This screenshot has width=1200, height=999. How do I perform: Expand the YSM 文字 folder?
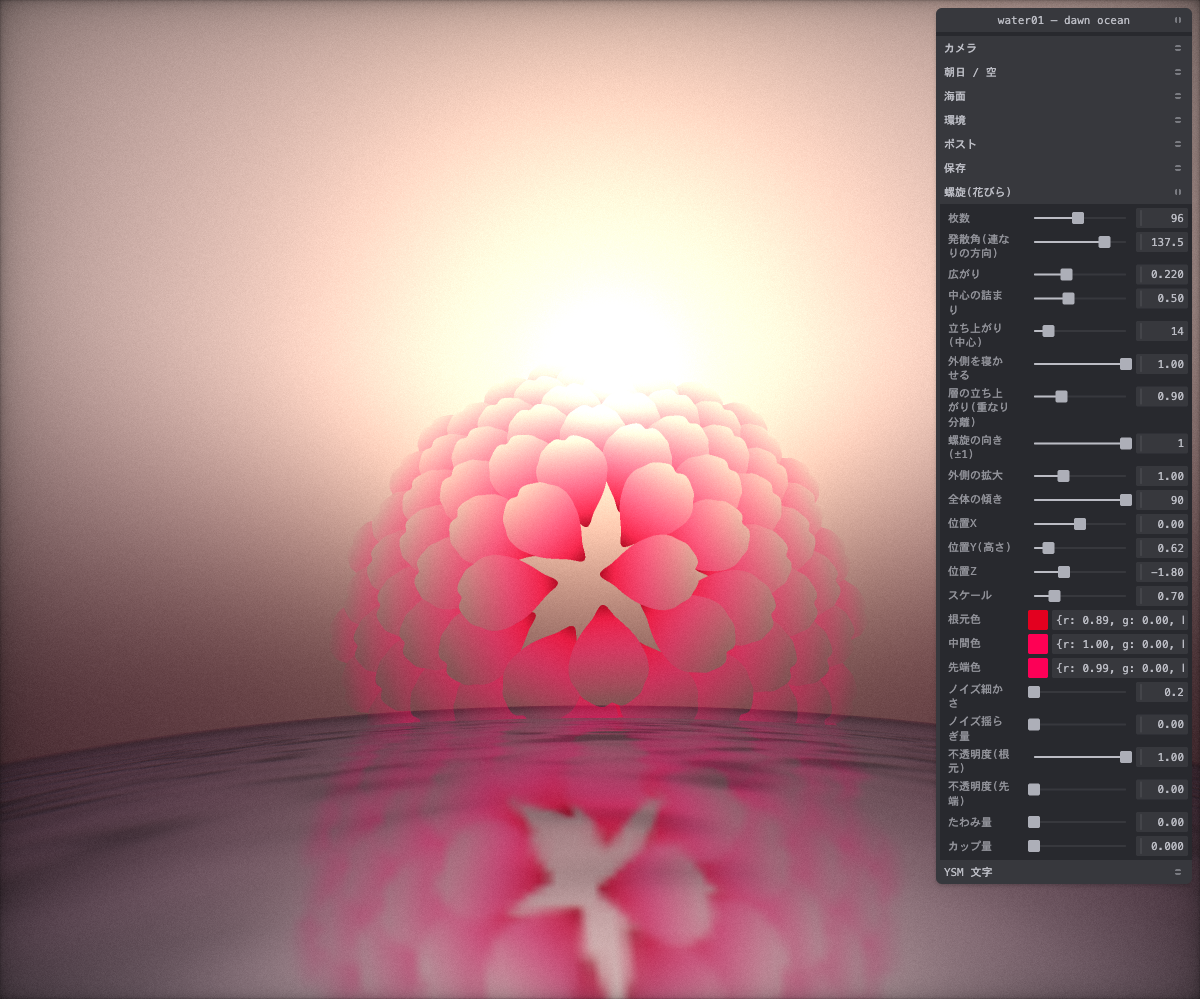tap(1064, 872)
